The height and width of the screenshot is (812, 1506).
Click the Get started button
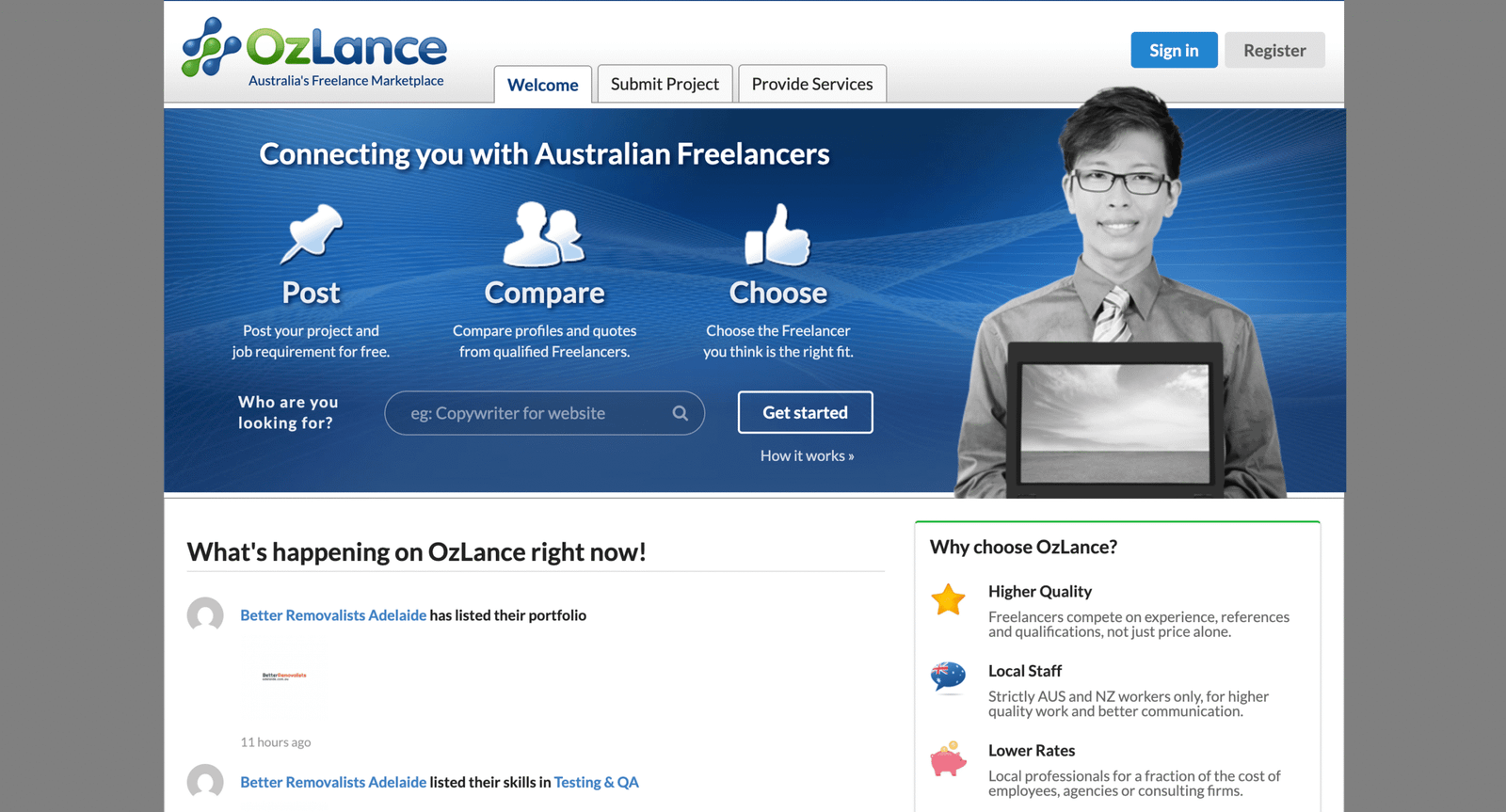click(805, 412)
